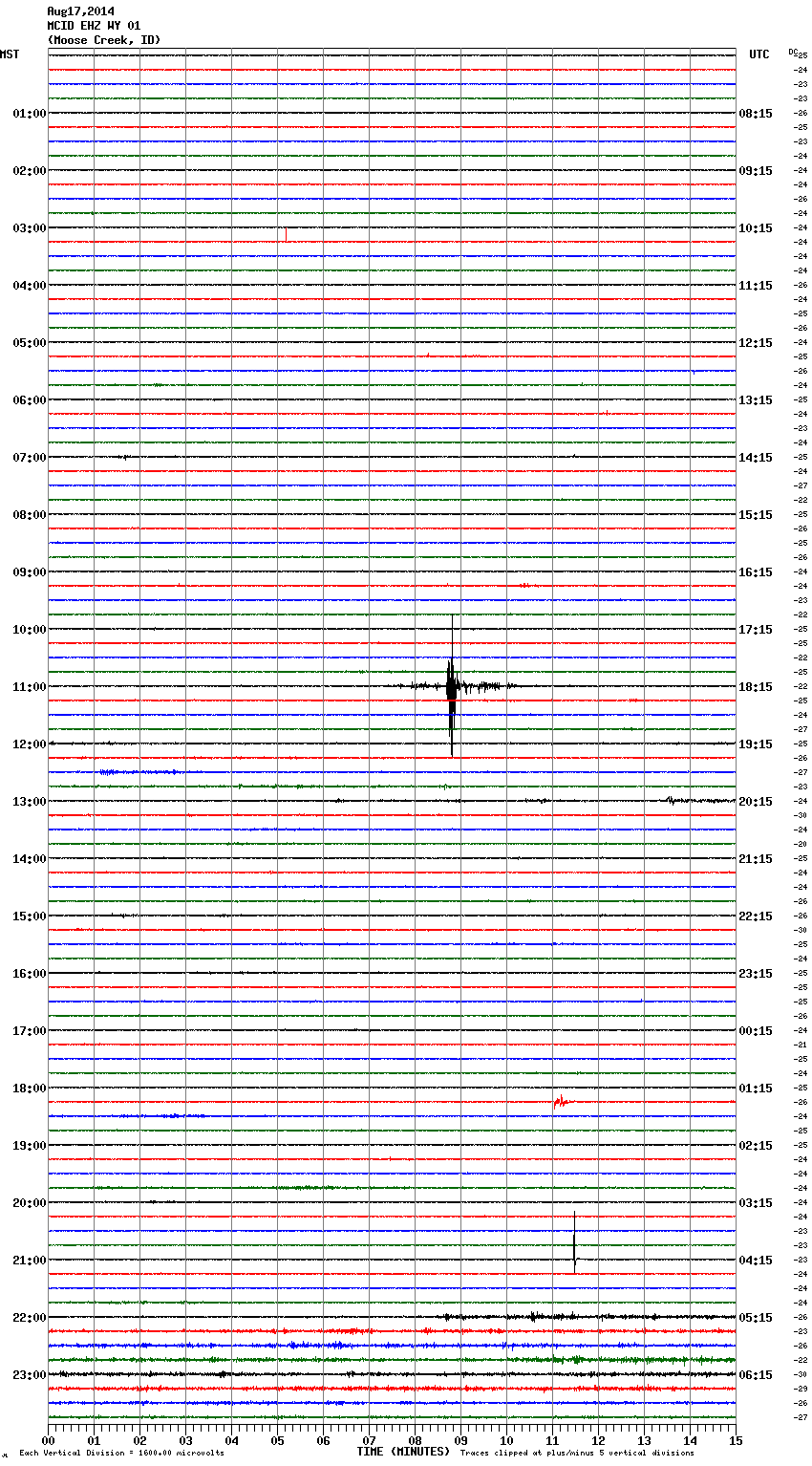Click the 15 minute tick label on bottom axis
This screenshot has height=1466, width=812.
pyautogui.click(x=736, y=1440)
